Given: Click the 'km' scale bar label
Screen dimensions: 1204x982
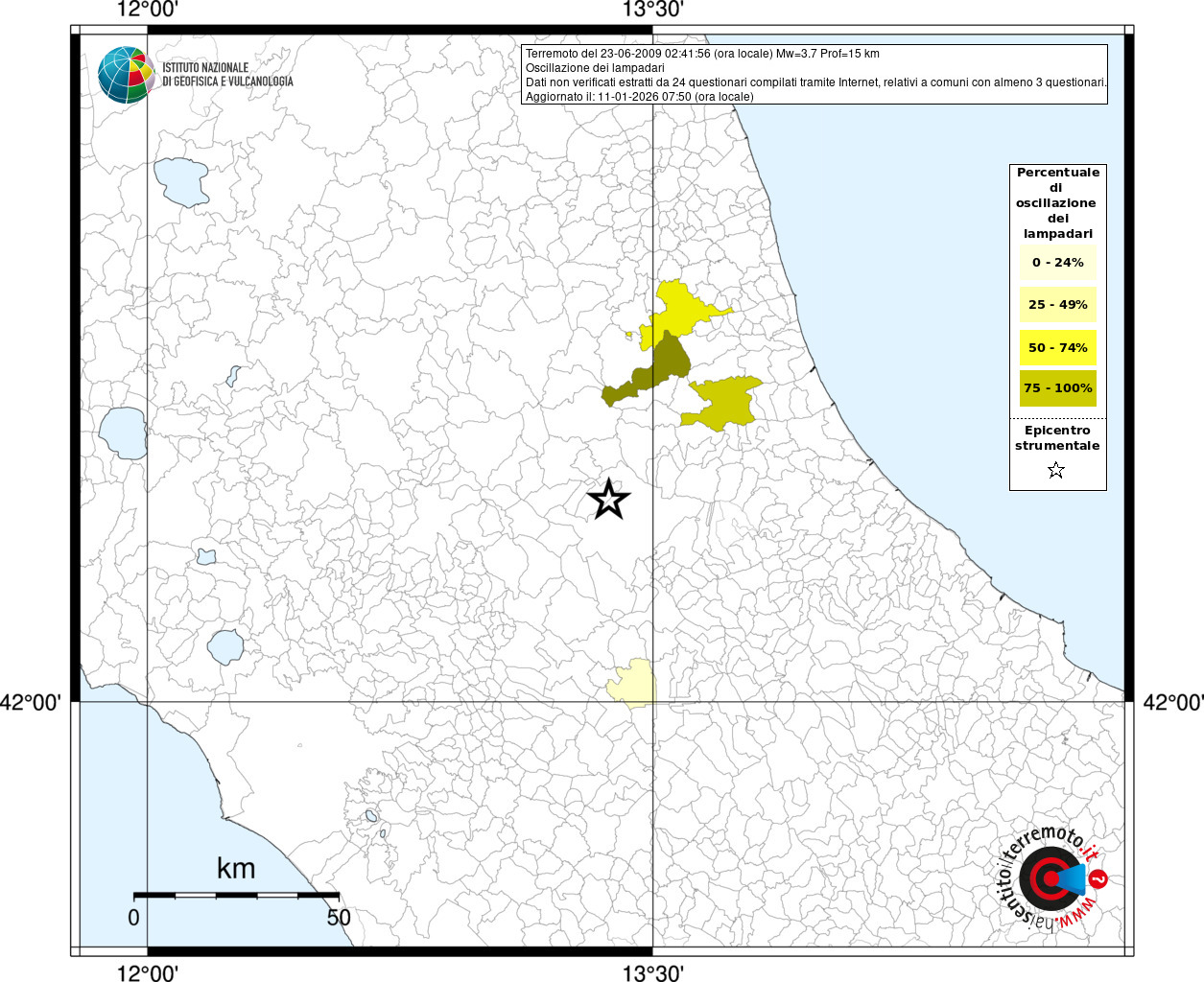Looking at the screenshot, I should [x=236, y=869].
